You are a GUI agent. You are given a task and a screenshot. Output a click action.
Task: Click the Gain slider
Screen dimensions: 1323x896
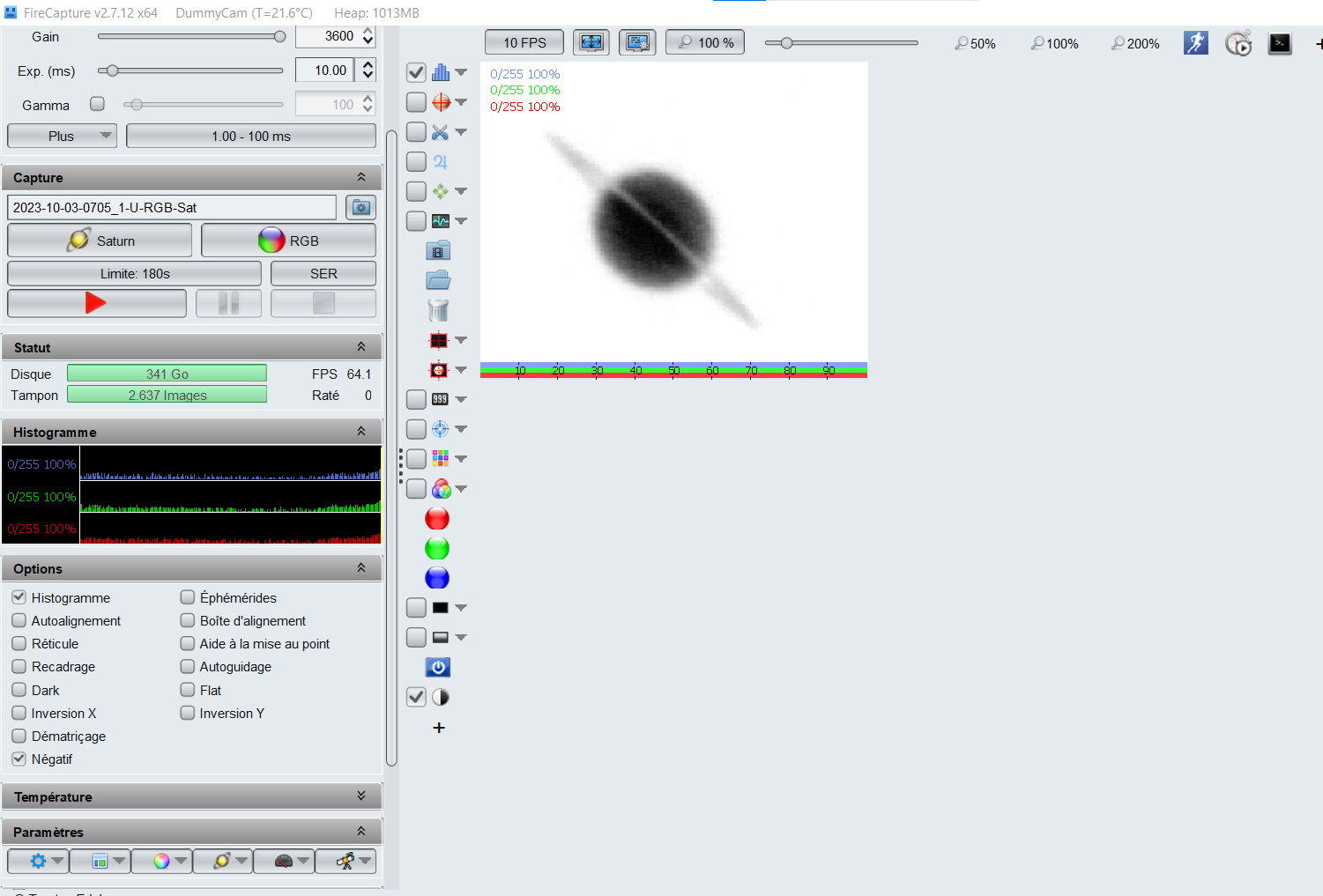pyautogui.click(x=191, y=36)
